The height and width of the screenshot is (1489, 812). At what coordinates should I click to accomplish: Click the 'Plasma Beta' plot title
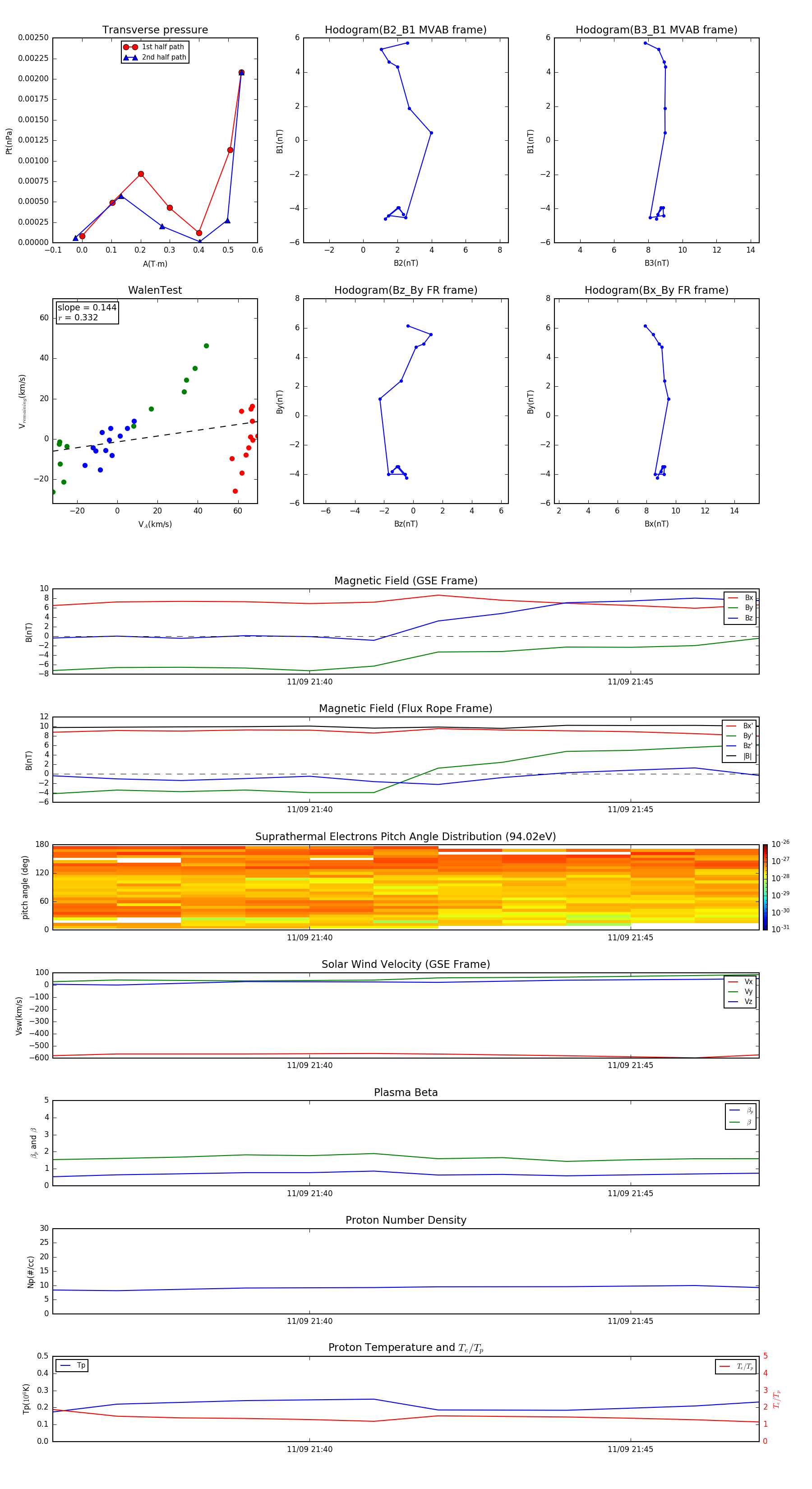point(406,1092)
